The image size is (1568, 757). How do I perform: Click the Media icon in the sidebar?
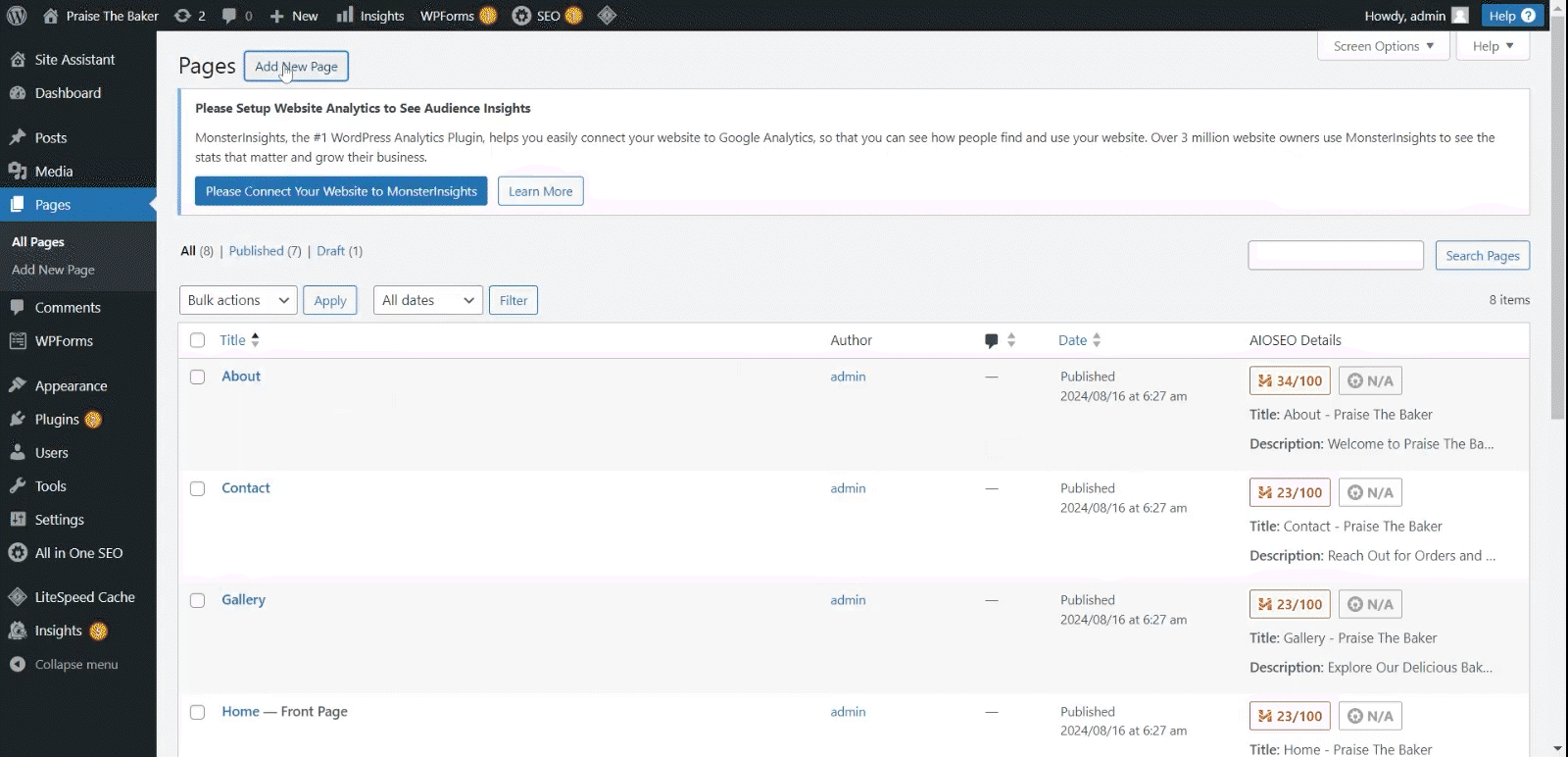[x=18, y=172]
